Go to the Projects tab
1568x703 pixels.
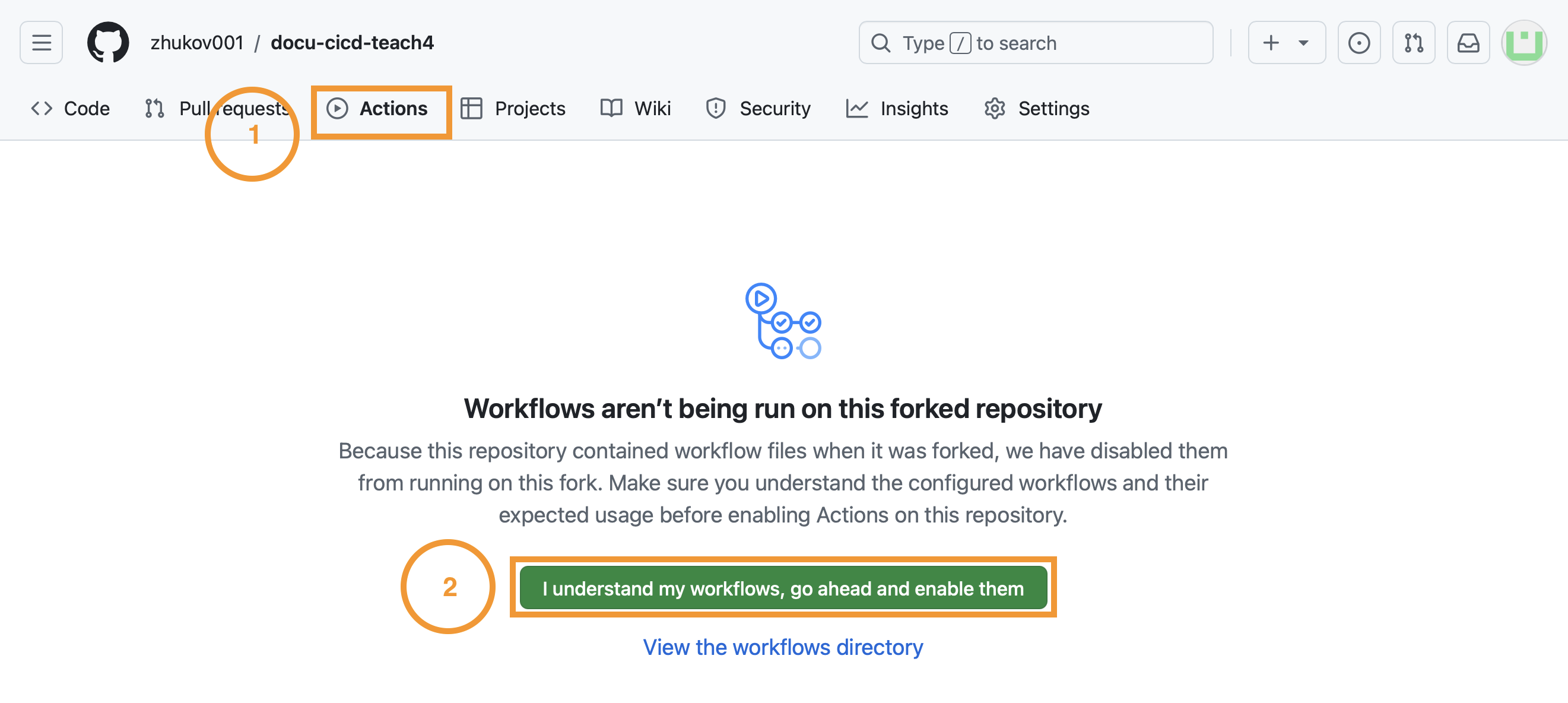(x=513, y=109)
